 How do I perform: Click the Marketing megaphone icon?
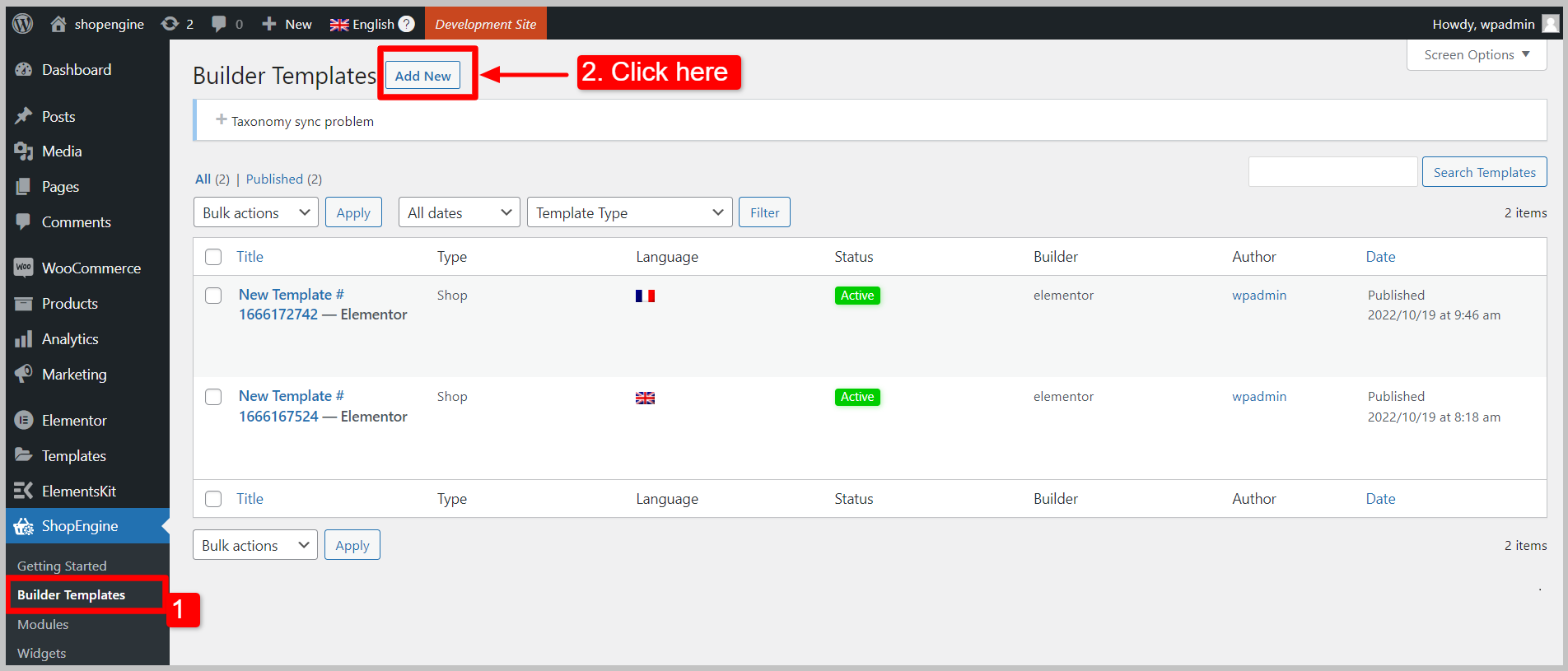[23, 374]
